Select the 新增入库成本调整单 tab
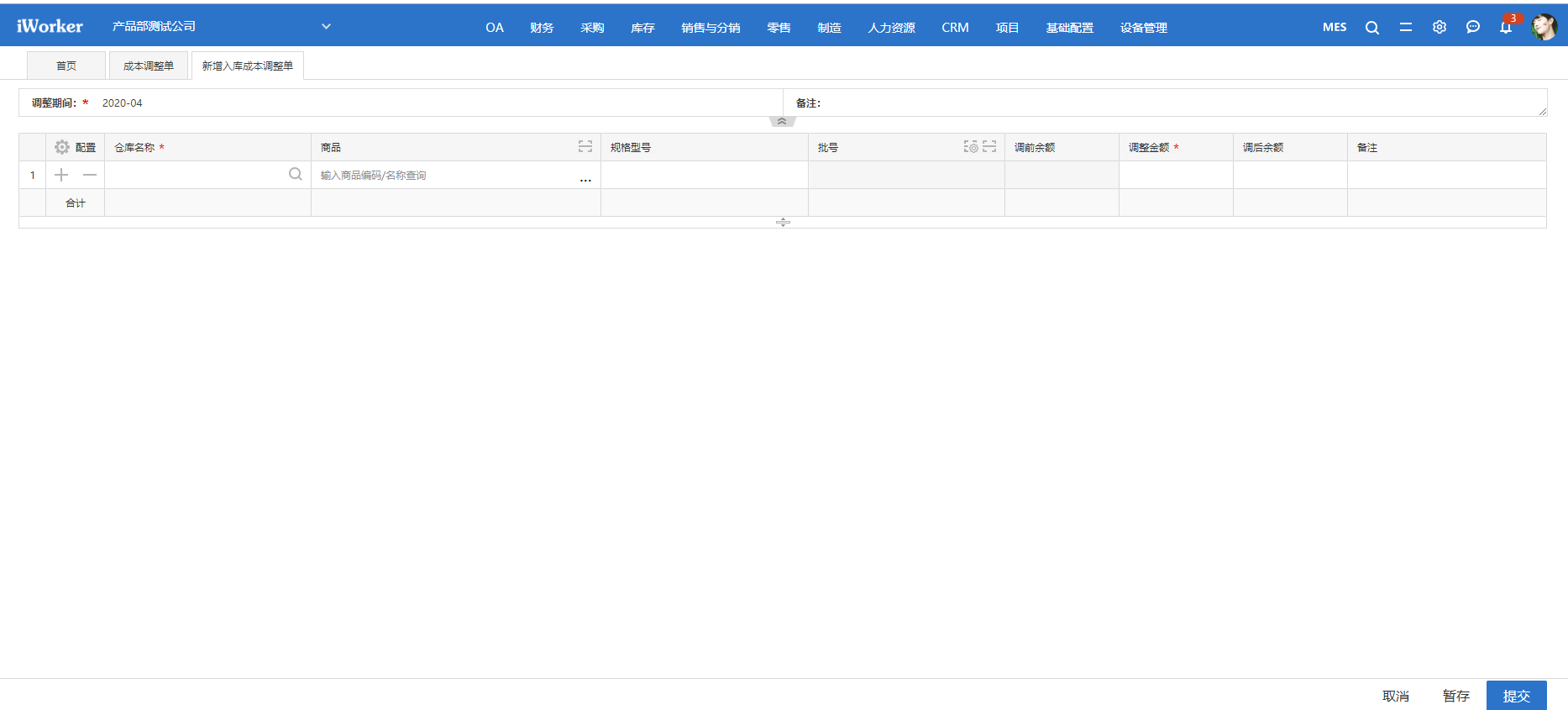The image size is (1568, 710). pos(248,66)
